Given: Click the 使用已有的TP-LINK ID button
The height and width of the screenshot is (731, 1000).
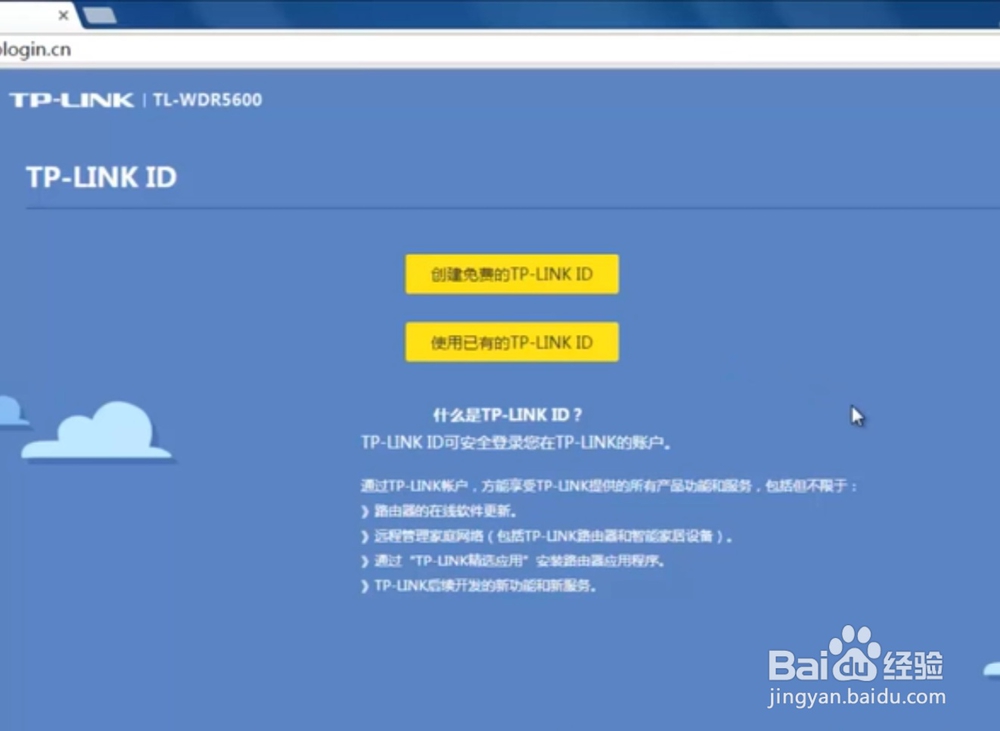Looking at the screenshot, I should (x=511, y=342).
